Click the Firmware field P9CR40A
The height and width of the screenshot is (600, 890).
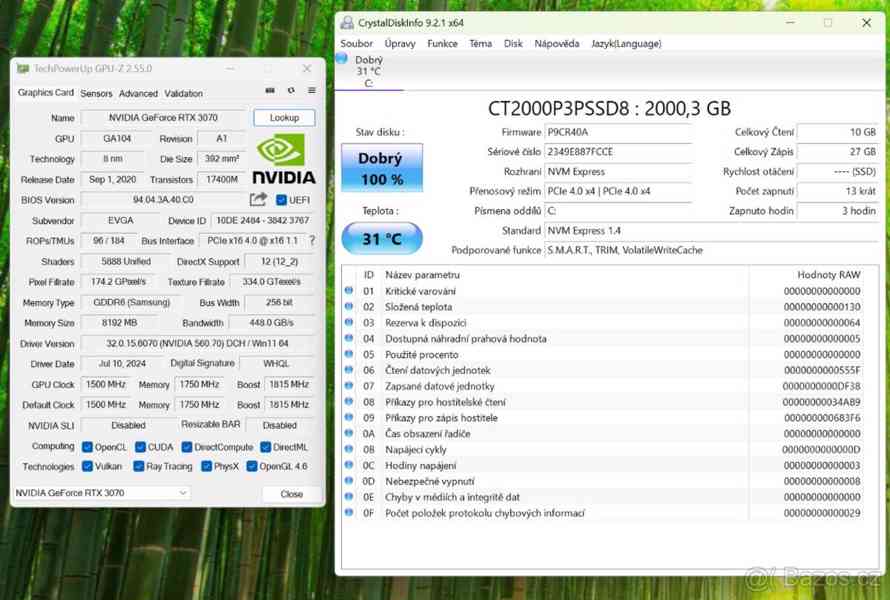point(618,132)
